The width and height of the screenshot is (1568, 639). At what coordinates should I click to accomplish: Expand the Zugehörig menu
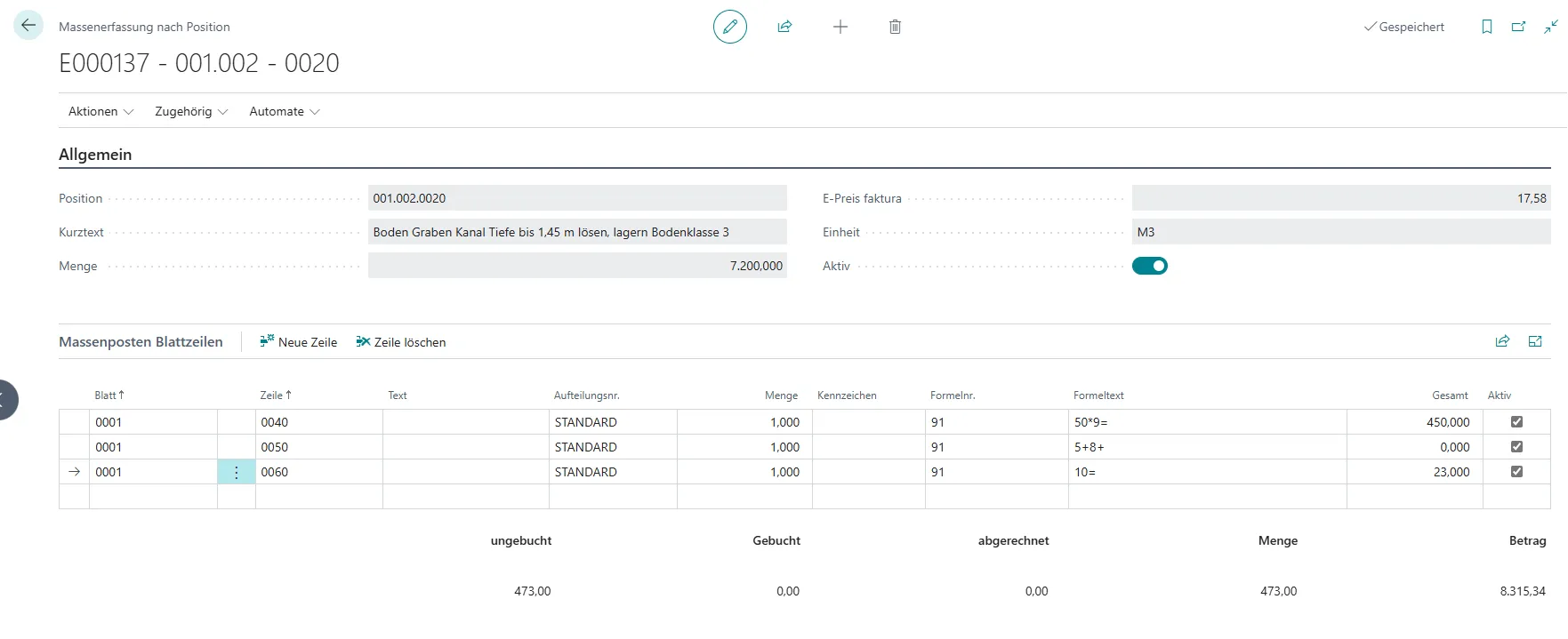(x=191, y=111)
